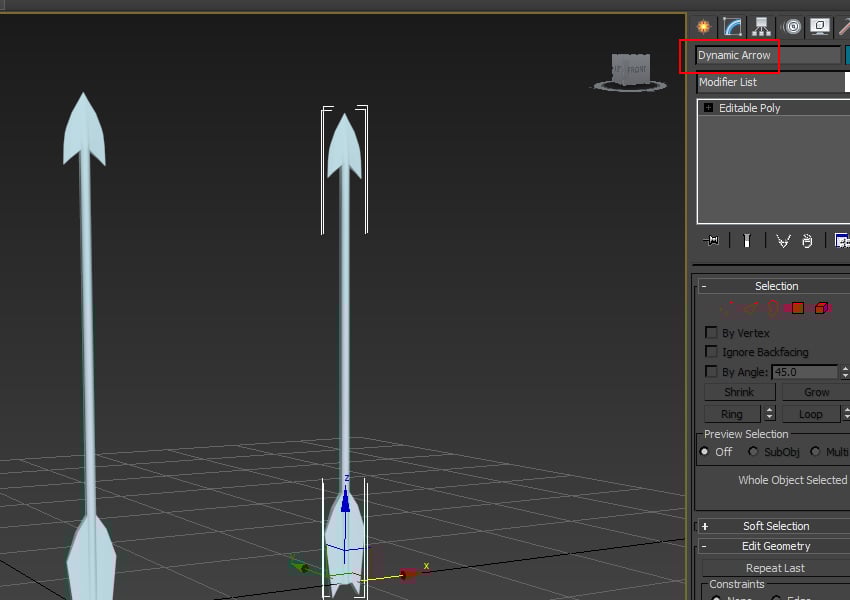Select Polygon sub-object mode

point(797,308)
